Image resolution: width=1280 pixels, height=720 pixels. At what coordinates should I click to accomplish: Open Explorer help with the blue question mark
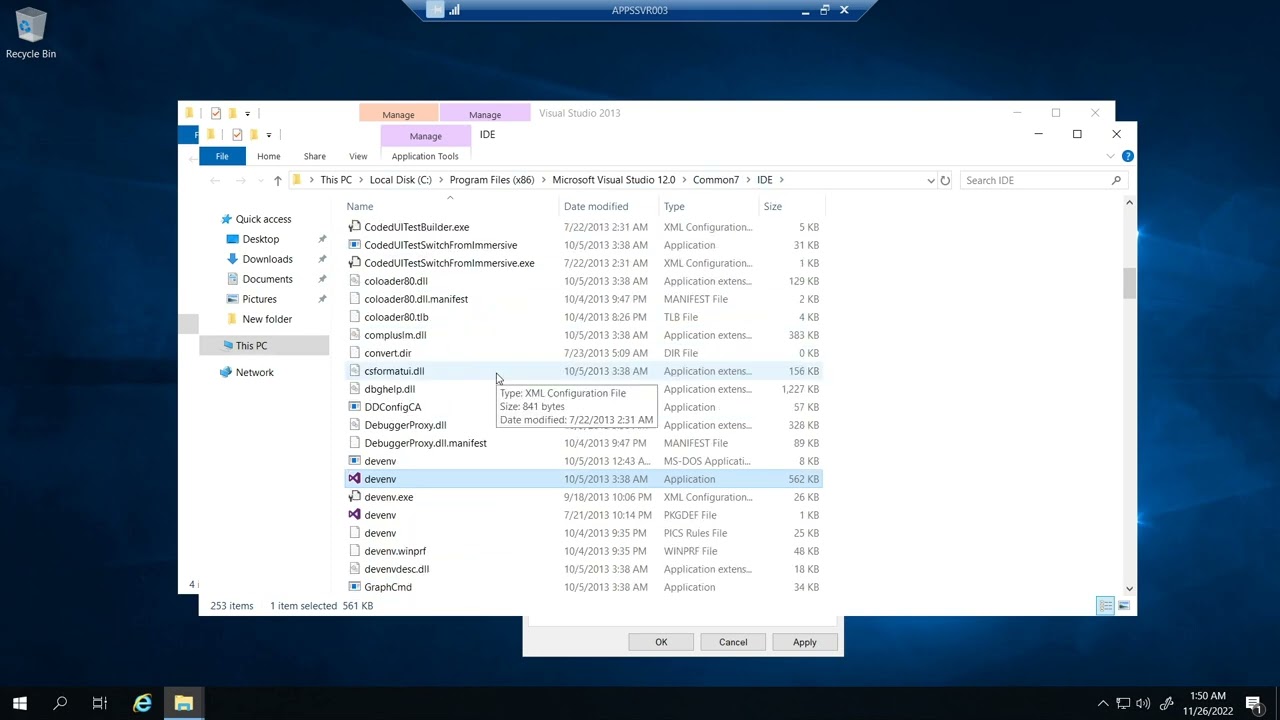click(x=1127, y=156)
